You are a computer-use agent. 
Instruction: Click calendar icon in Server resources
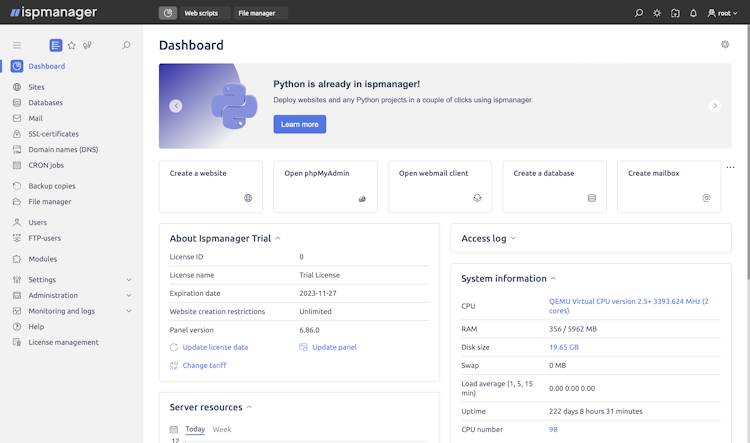click(174, 430)
